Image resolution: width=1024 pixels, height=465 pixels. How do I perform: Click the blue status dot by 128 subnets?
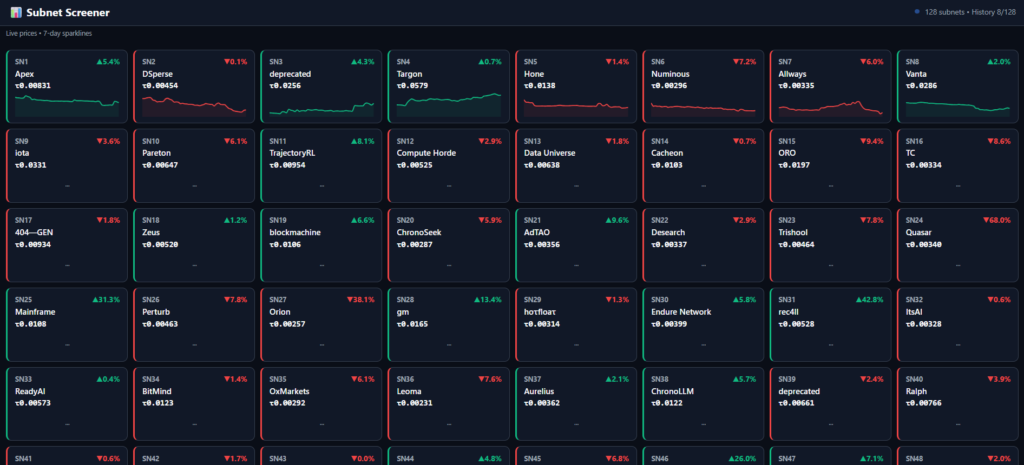click(917, 12)
